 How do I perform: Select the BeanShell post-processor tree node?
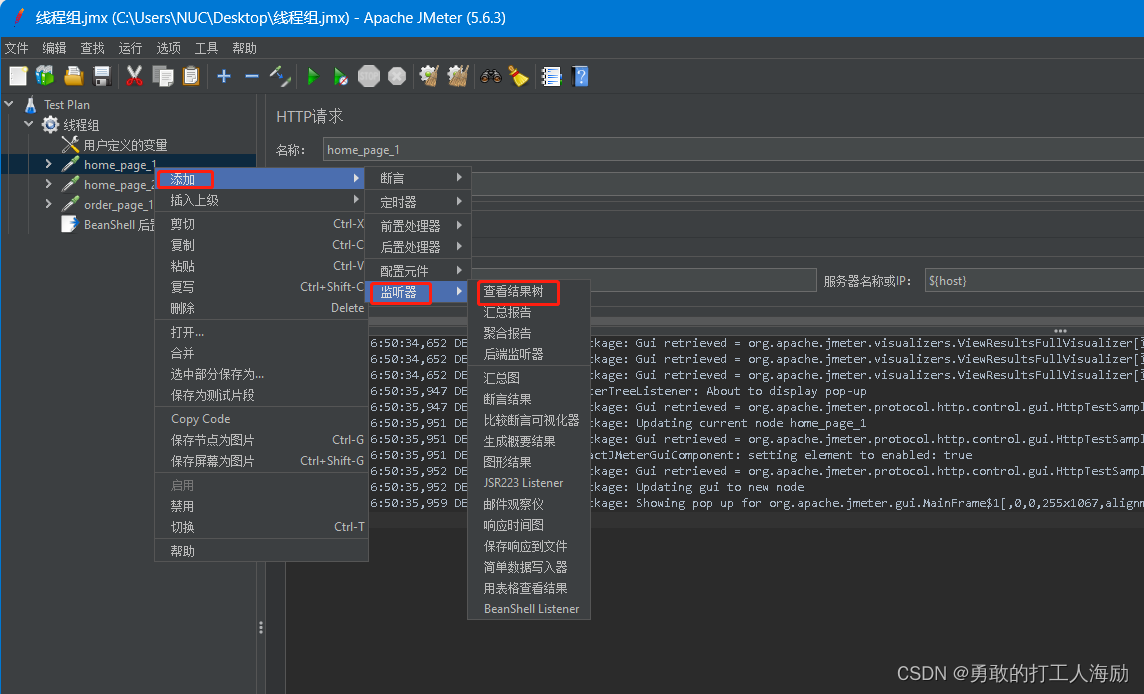118,224
